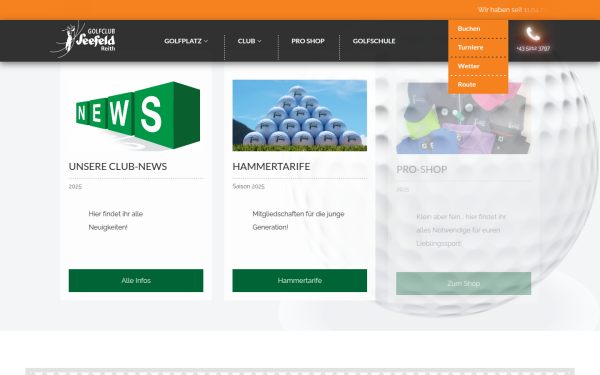Open the golf ball pyramid image
Image resolution: width=600 pixels, height=375 pixels.
300,116
